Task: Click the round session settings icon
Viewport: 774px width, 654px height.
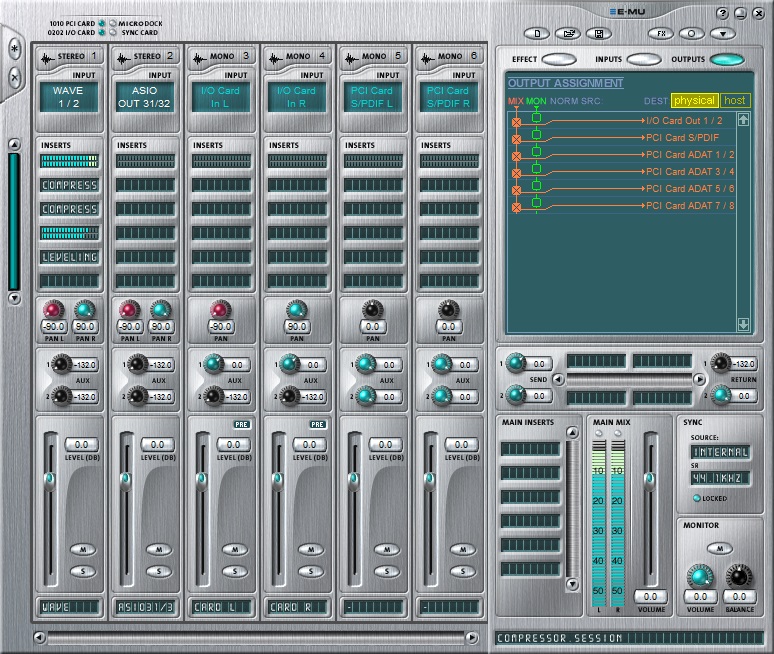Action: tap(692, 34)
